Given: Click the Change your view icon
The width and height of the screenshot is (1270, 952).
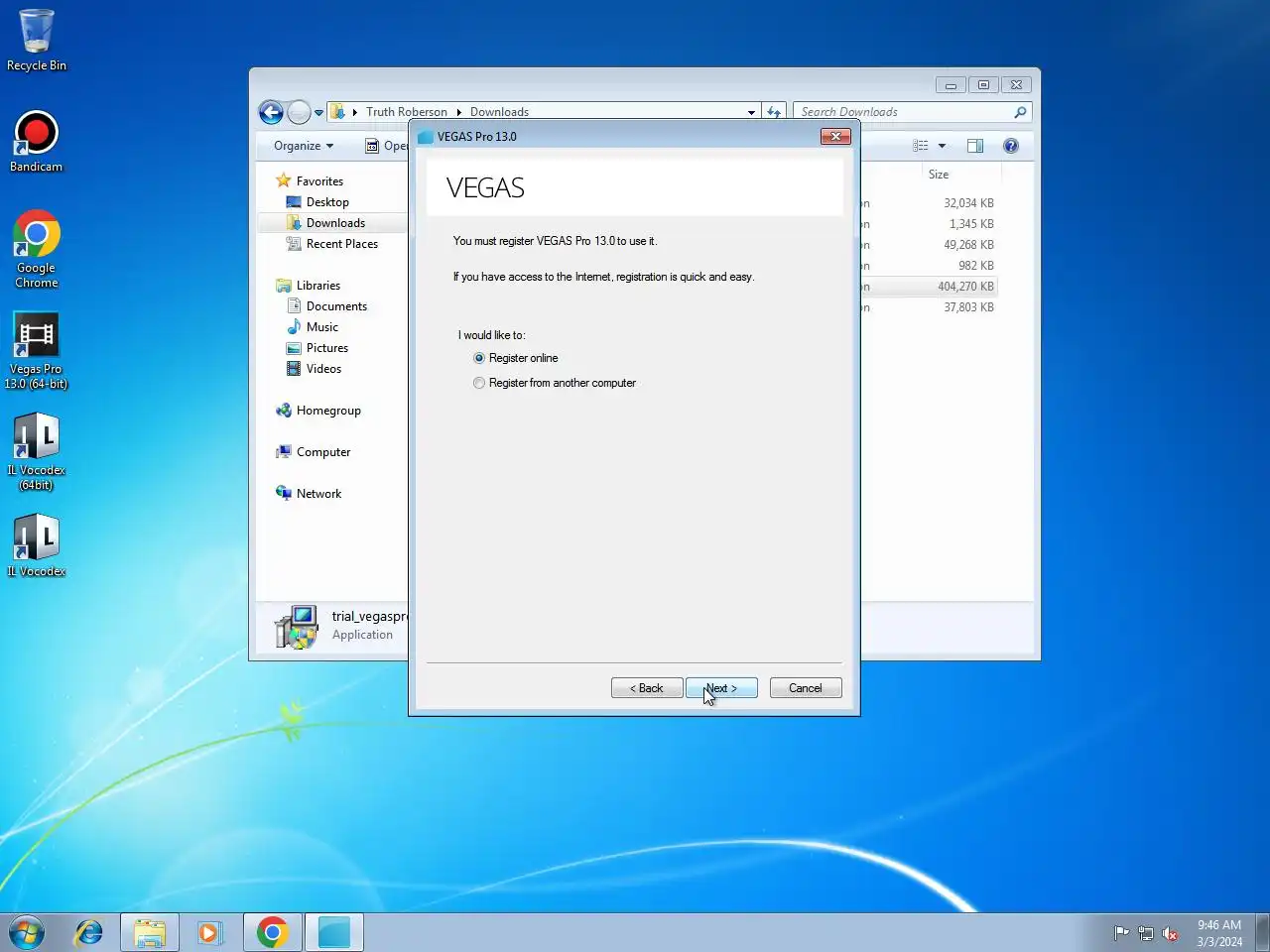Looking at the screenshot, I should click(x=921, y=146).
